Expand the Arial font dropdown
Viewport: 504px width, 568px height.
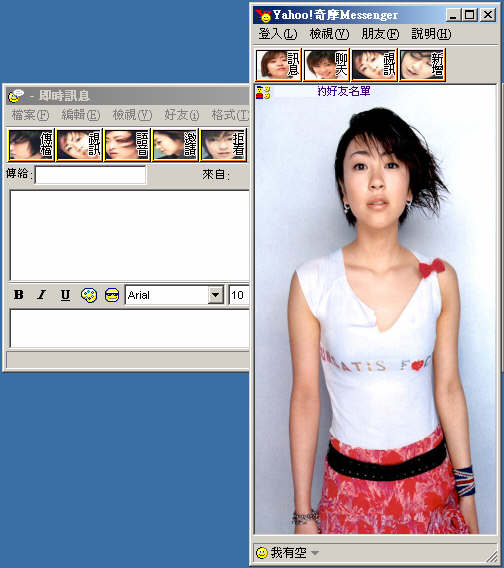[x=216, y=295]
